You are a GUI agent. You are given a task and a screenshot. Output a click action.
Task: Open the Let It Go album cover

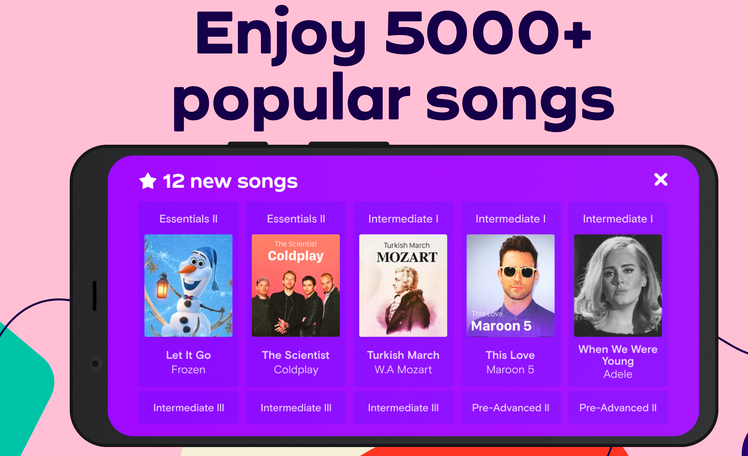[188, 285]
